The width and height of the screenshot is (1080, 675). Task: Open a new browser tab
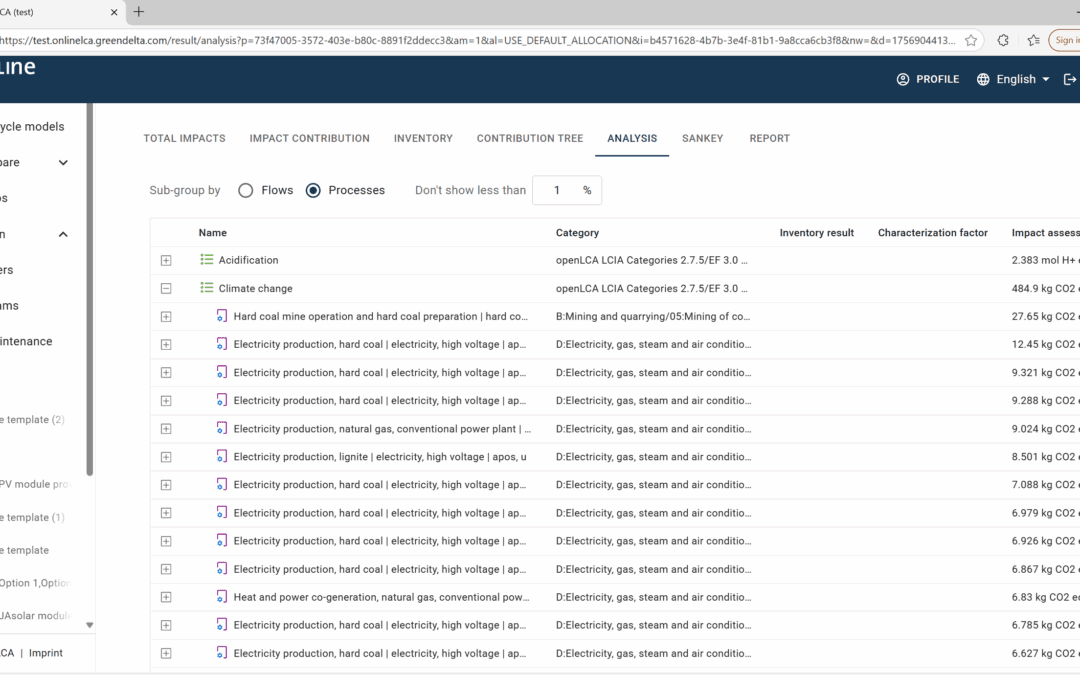pos(139,12)
